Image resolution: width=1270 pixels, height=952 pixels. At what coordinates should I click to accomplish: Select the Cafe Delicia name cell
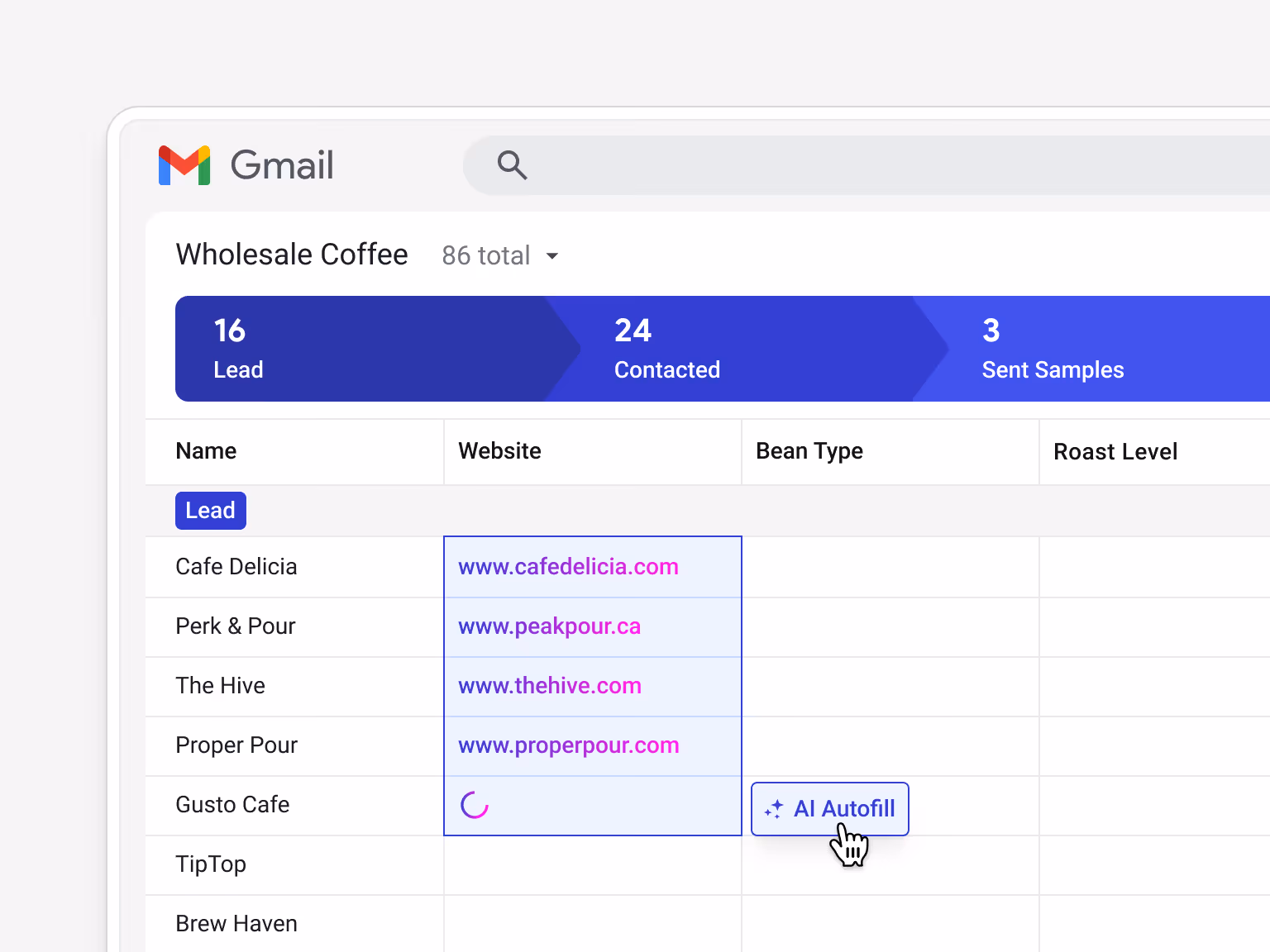294,567
